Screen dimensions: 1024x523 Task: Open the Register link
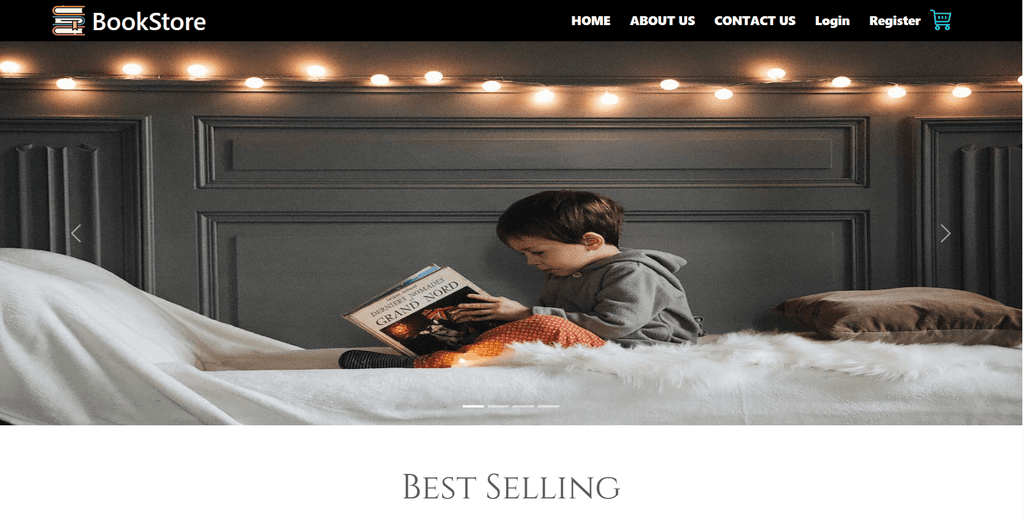pyautogui.click(x=895, y=21)
